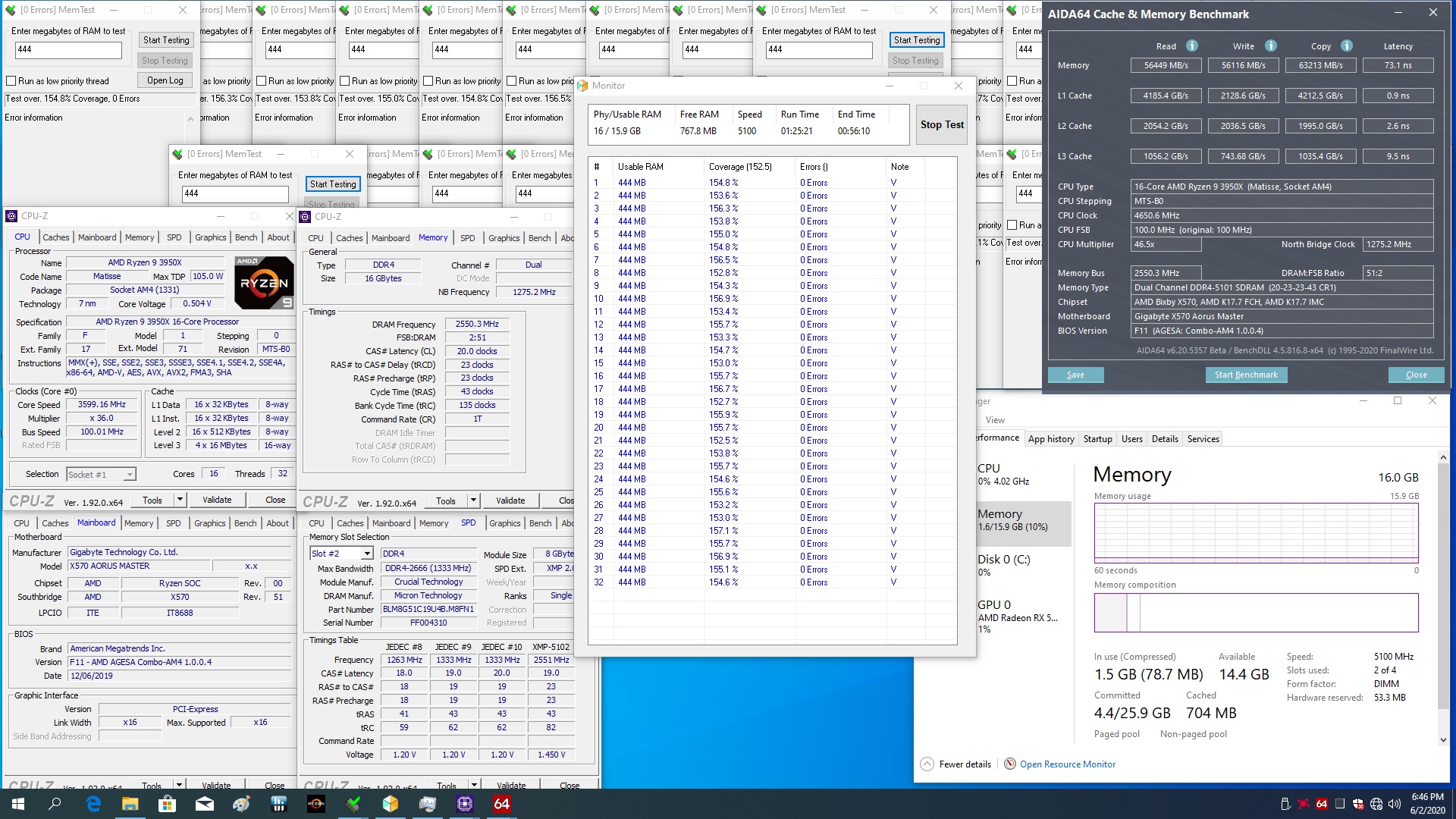Viewport: 1456px width, 819px height.
Task: Select GPU 0 in Task Manager sidebar
Action: 1022,616
